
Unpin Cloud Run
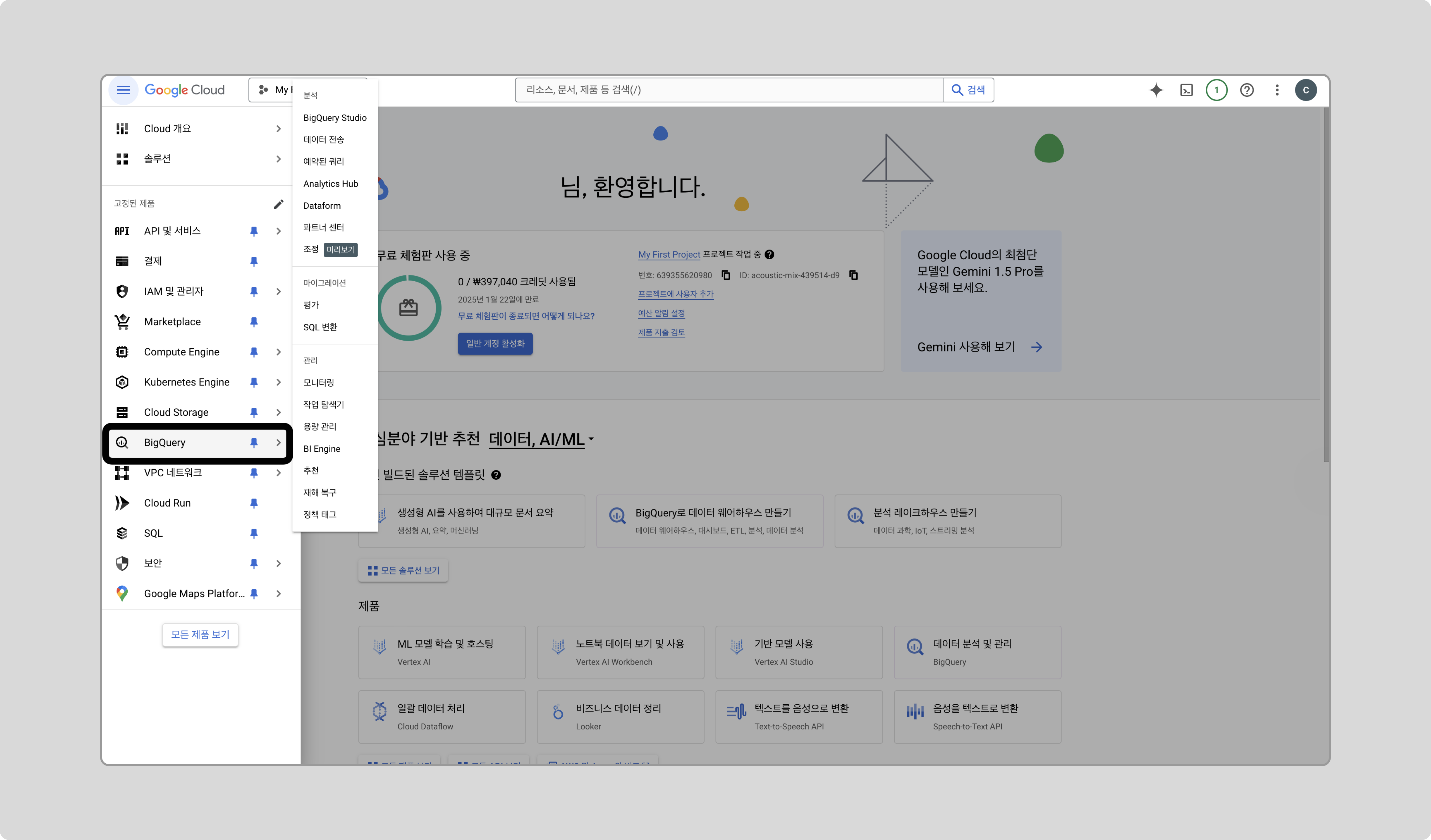(x=254, y=503)
